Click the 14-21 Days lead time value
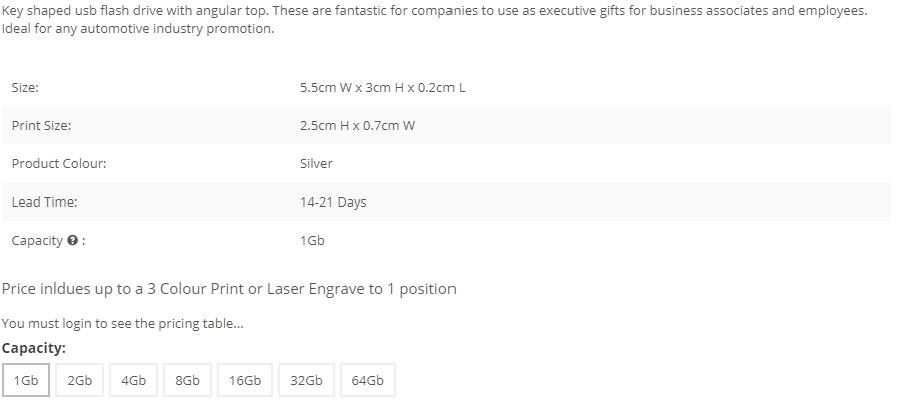Viewport: 898px width, 402px height. click(333, 202)
